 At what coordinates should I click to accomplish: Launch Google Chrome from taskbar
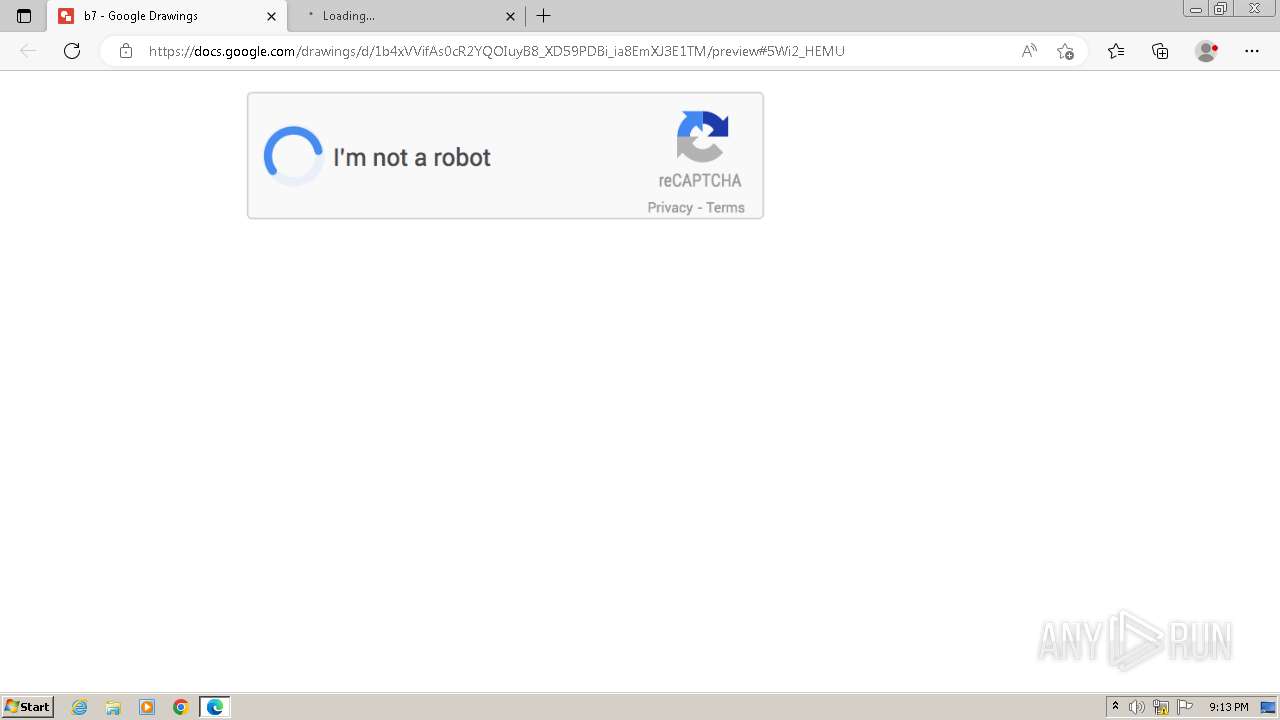[x=181, y=707]
